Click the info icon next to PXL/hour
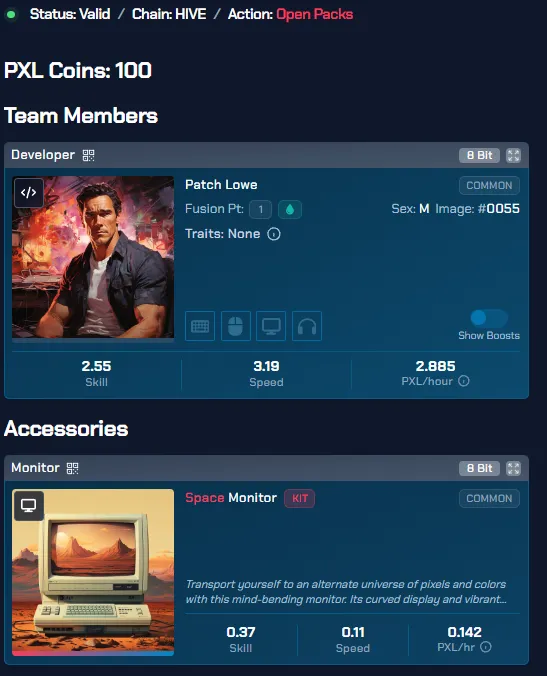The width and height of the screenshot is (547, 676). point(464,381)
